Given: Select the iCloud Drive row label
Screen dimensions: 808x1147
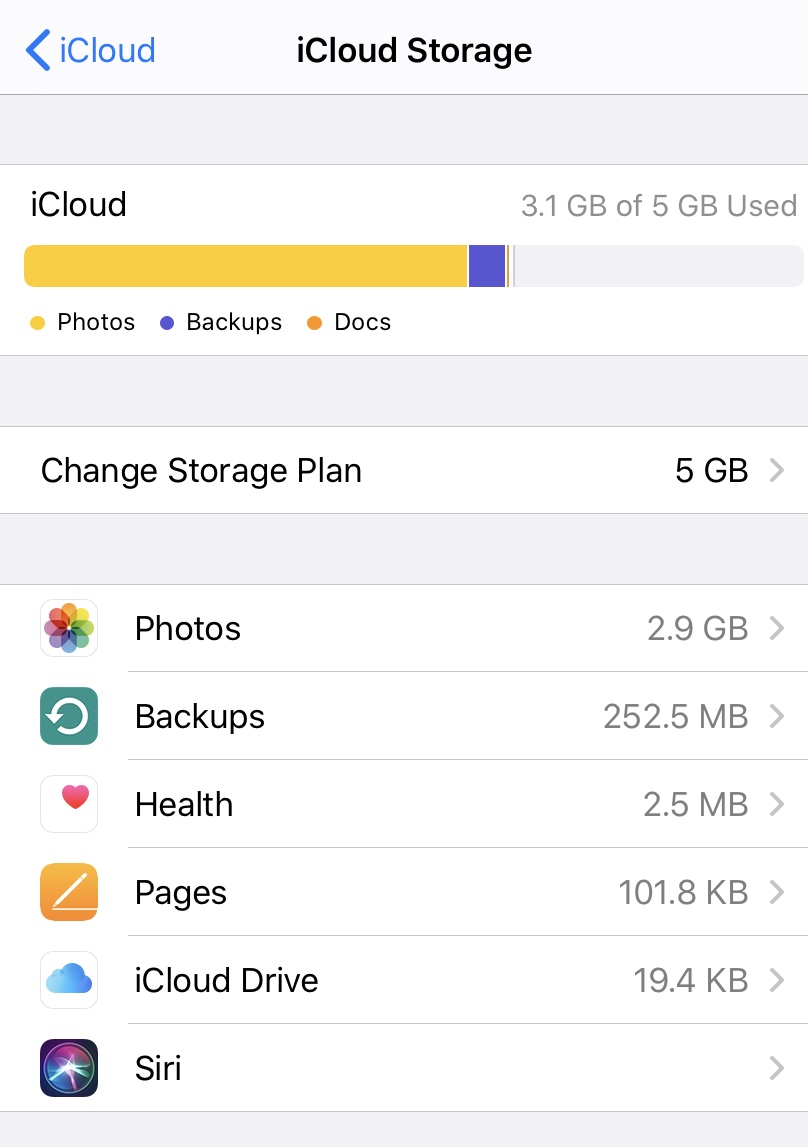Looking at the screenshot, I should [226, 980].
